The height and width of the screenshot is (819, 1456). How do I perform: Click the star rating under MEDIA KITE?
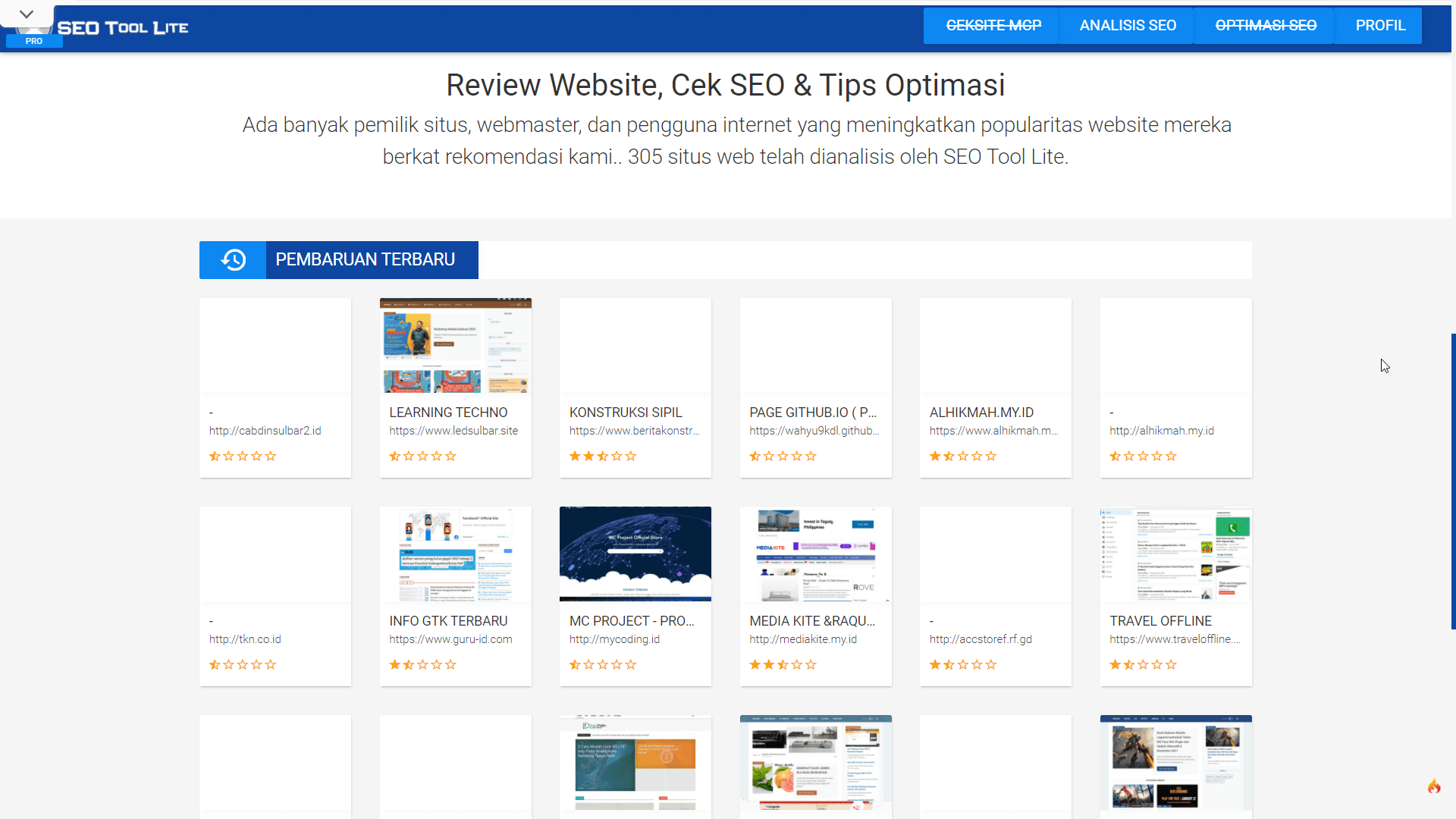(783, 665)
